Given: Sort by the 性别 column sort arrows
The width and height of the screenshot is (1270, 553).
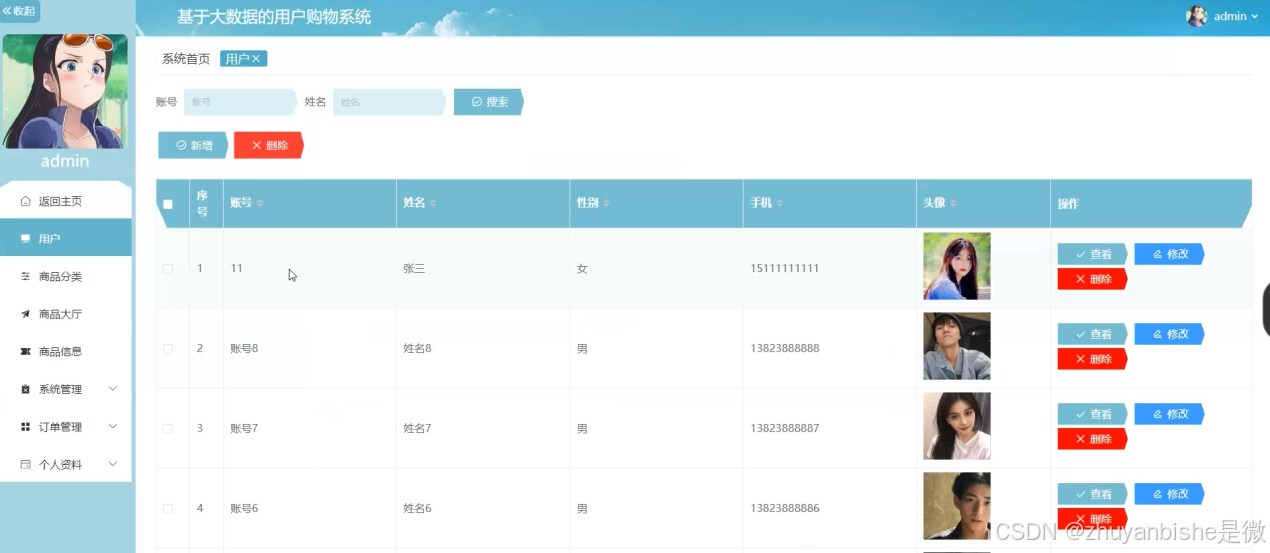Looking at the screenshot, I should (x=606, y=203).
